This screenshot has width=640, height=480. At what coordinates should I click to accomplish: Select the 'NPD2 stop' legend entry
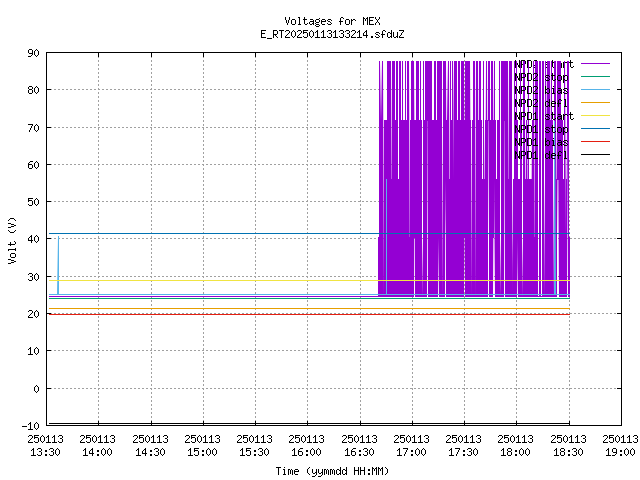541,77
